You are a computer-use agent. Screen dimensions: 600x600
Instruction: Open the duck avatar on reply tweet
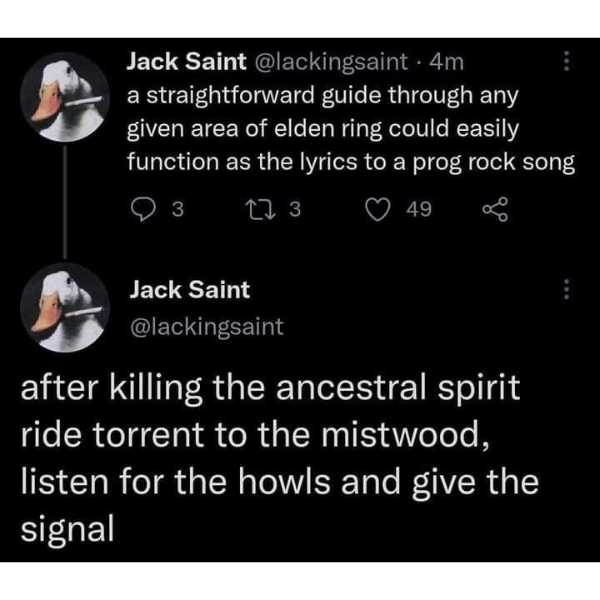click(65, 307)
